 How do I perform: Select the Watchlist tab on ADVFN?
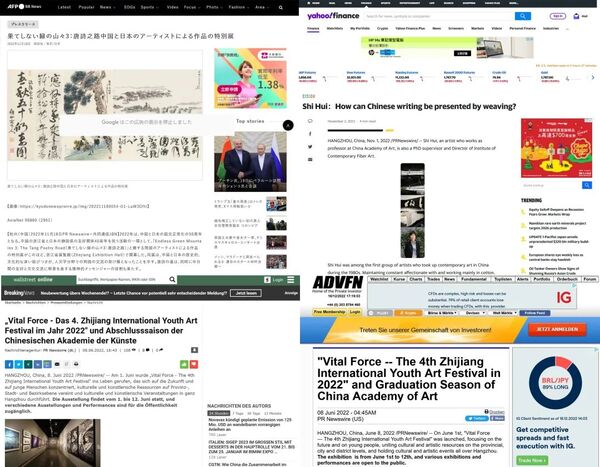381,279
